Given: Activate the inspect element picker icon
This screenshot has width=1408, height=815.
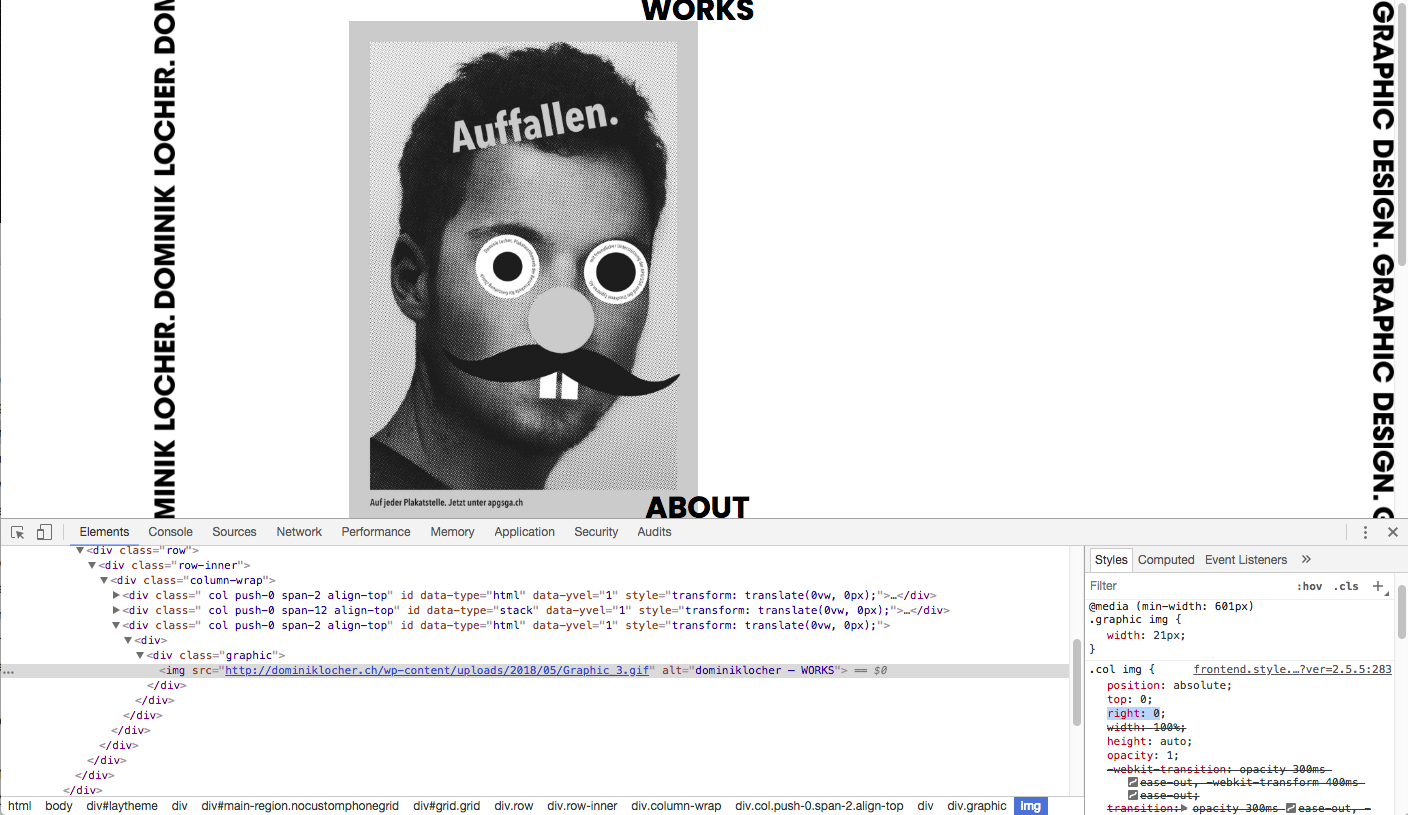Looking at the screenshot, I should 18,532.
